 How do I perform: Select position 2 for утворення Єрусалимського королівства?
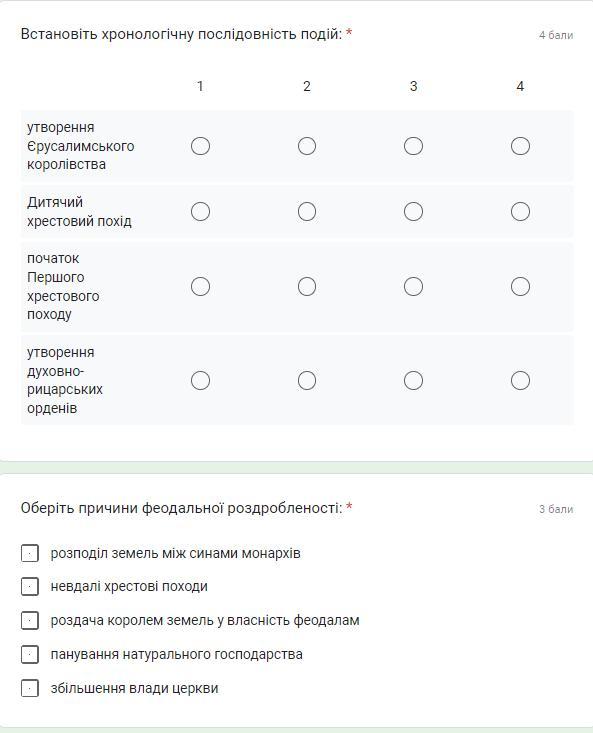(307, 146)
